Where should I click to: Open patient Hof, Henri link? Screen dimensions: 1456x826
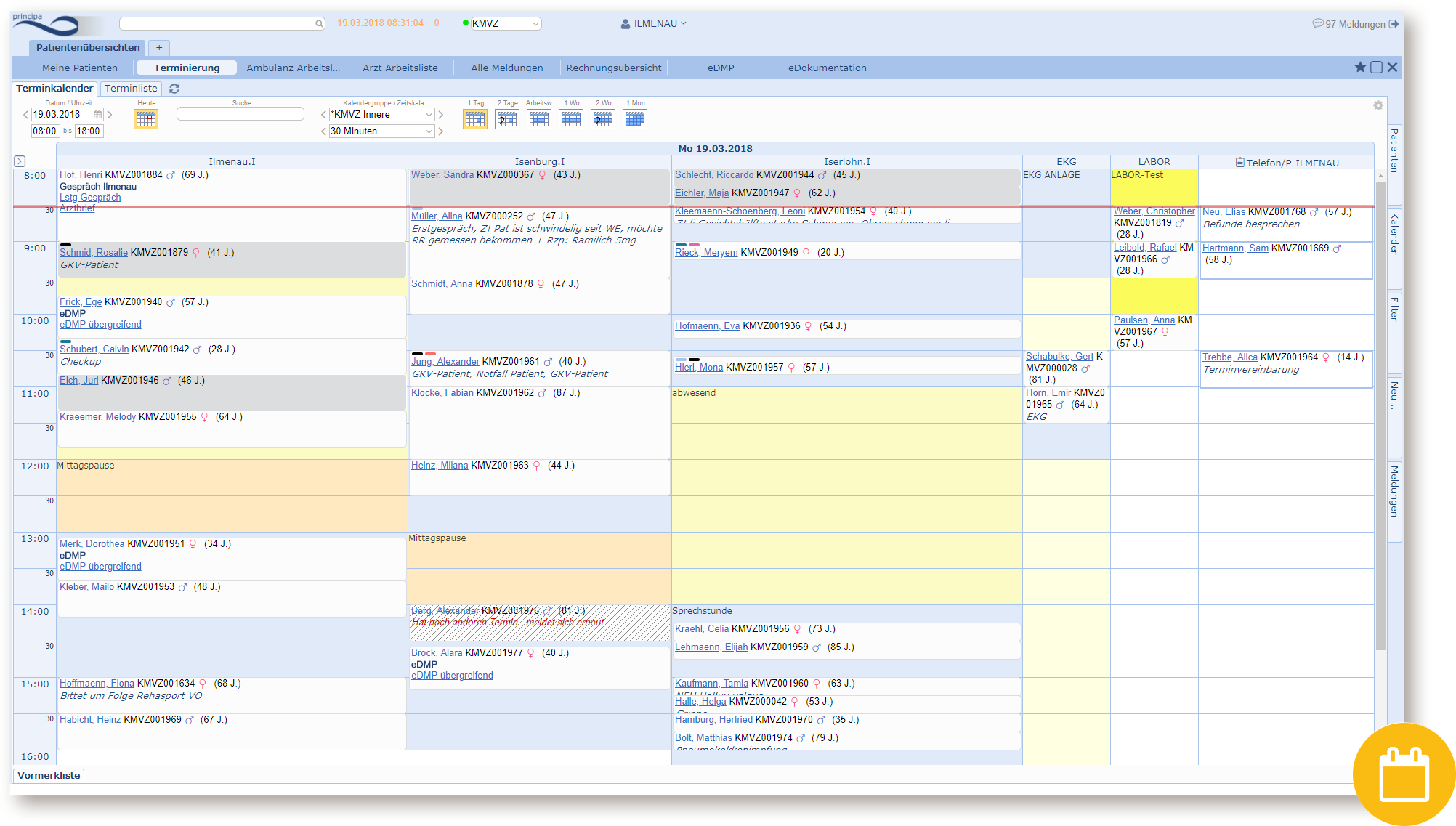[81, 175]
